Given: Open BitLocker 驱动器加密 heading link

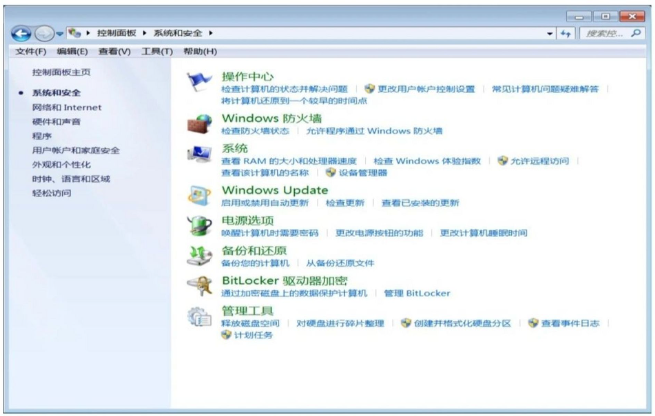Looking at the screenshot, I should (x=284, y=280).
